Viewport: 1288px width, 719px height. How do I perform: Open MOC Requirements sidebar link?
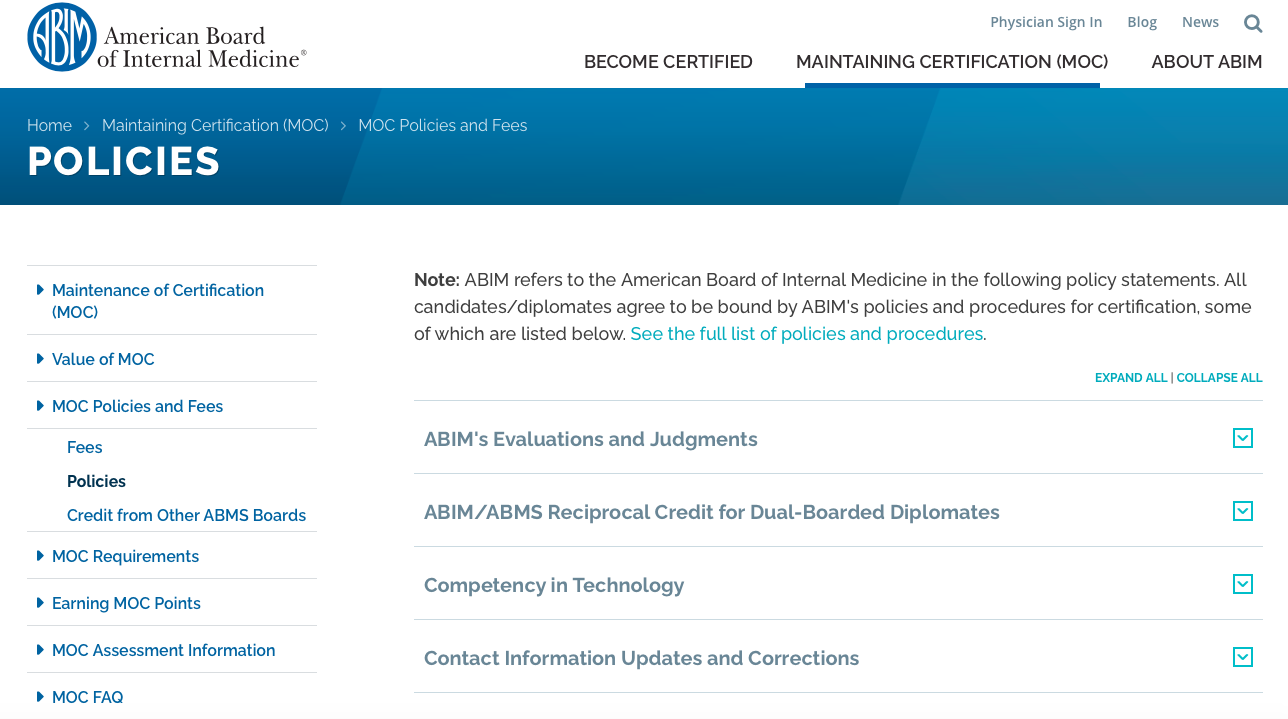pyautogui.click(x=125, y=556)
